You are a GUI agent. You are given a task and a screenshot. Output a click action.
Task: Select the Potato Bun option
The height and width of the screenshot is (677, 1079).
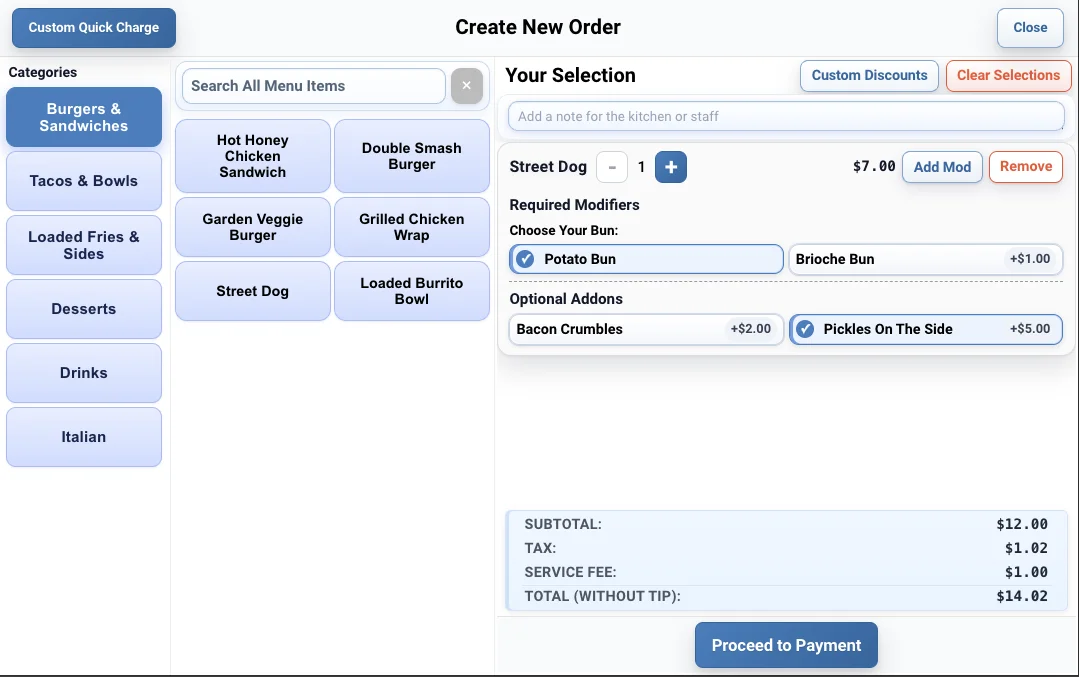[646, 259]
